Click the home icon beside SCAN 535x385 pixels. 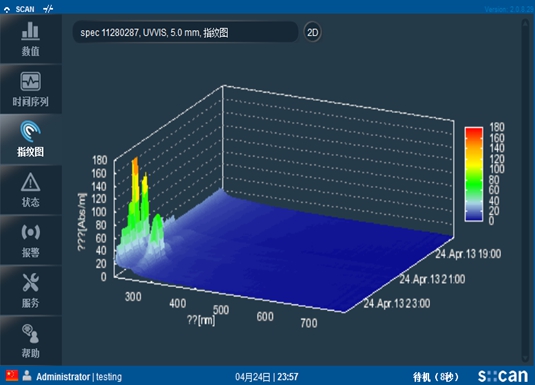click(x=7, y=10)
